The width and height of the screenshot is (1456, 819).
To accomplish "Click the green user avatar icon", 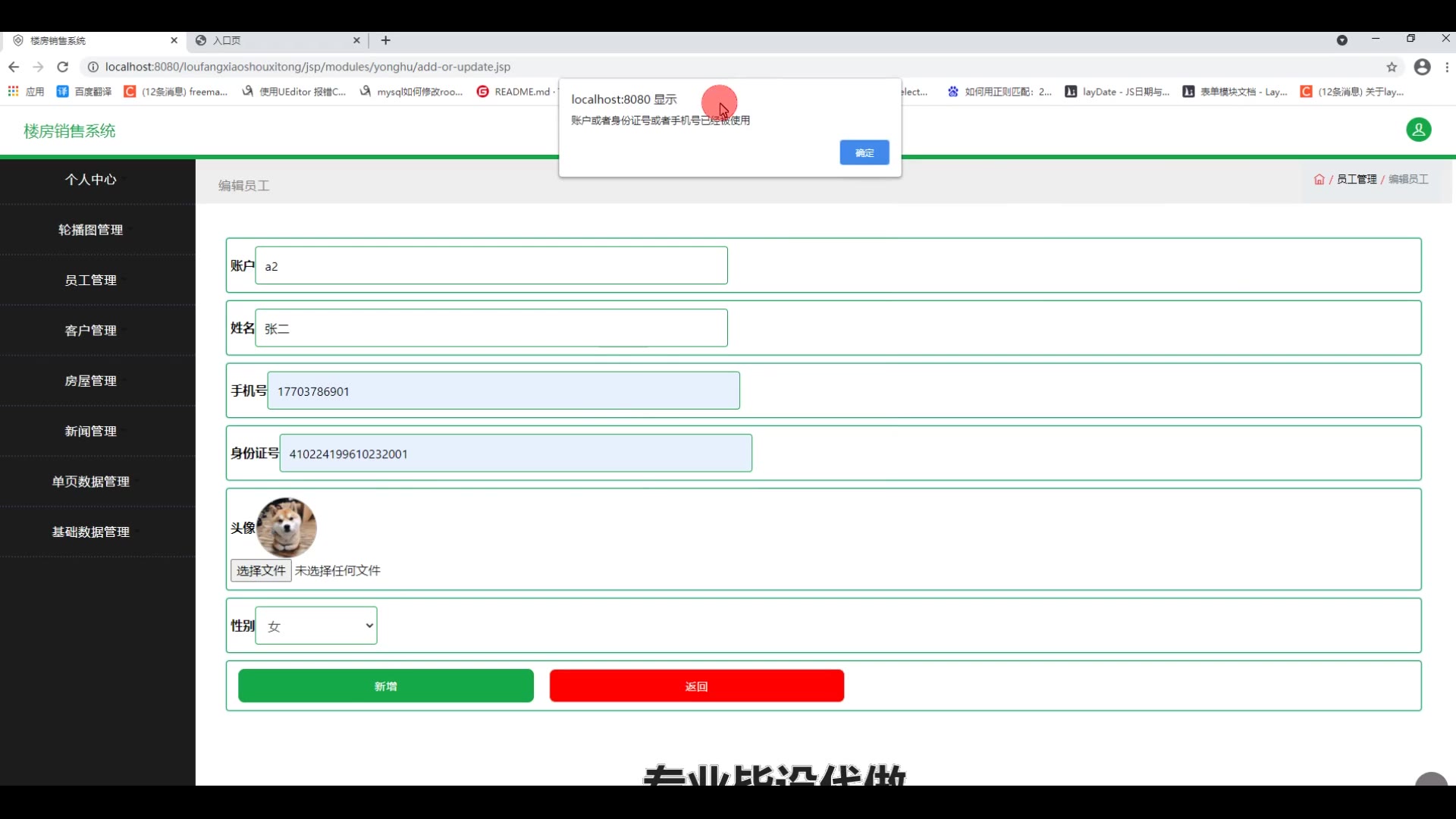I will pos(1418,130).
